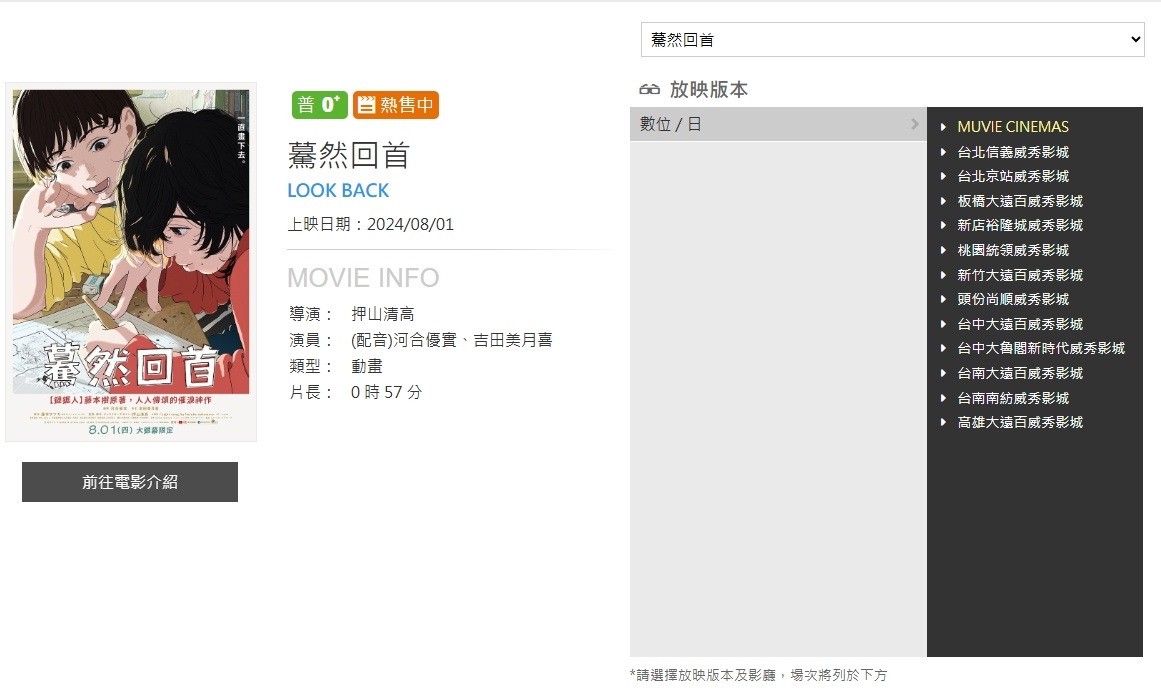Click the arrow bullet beside 桃園統領威秀影城
Image resolution: width=1161 pixels, height=700 pixels.
tap(943, 250)
